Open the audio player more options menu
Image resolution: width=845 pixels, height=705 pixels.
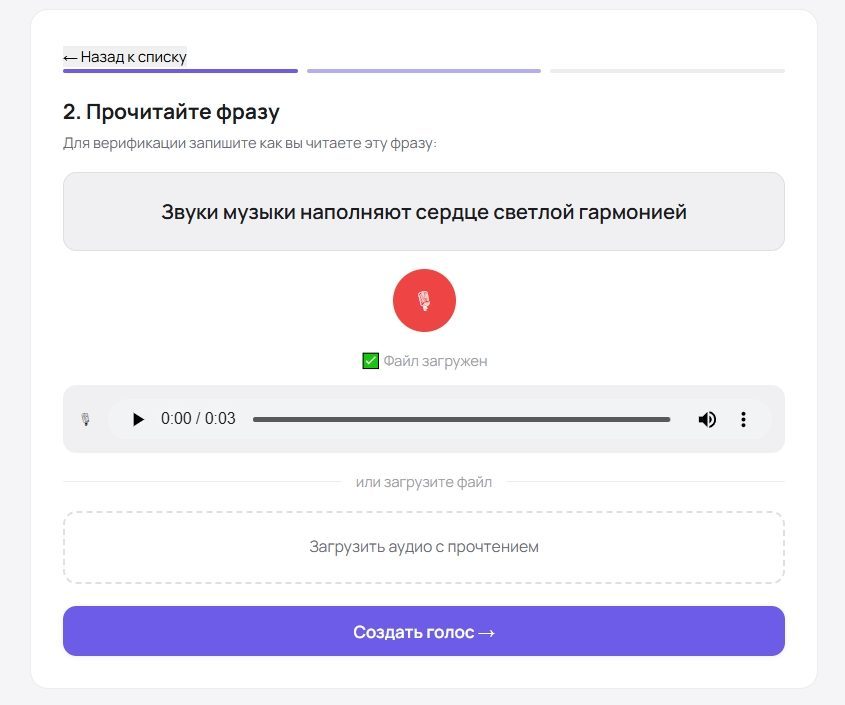pos(743,419)
